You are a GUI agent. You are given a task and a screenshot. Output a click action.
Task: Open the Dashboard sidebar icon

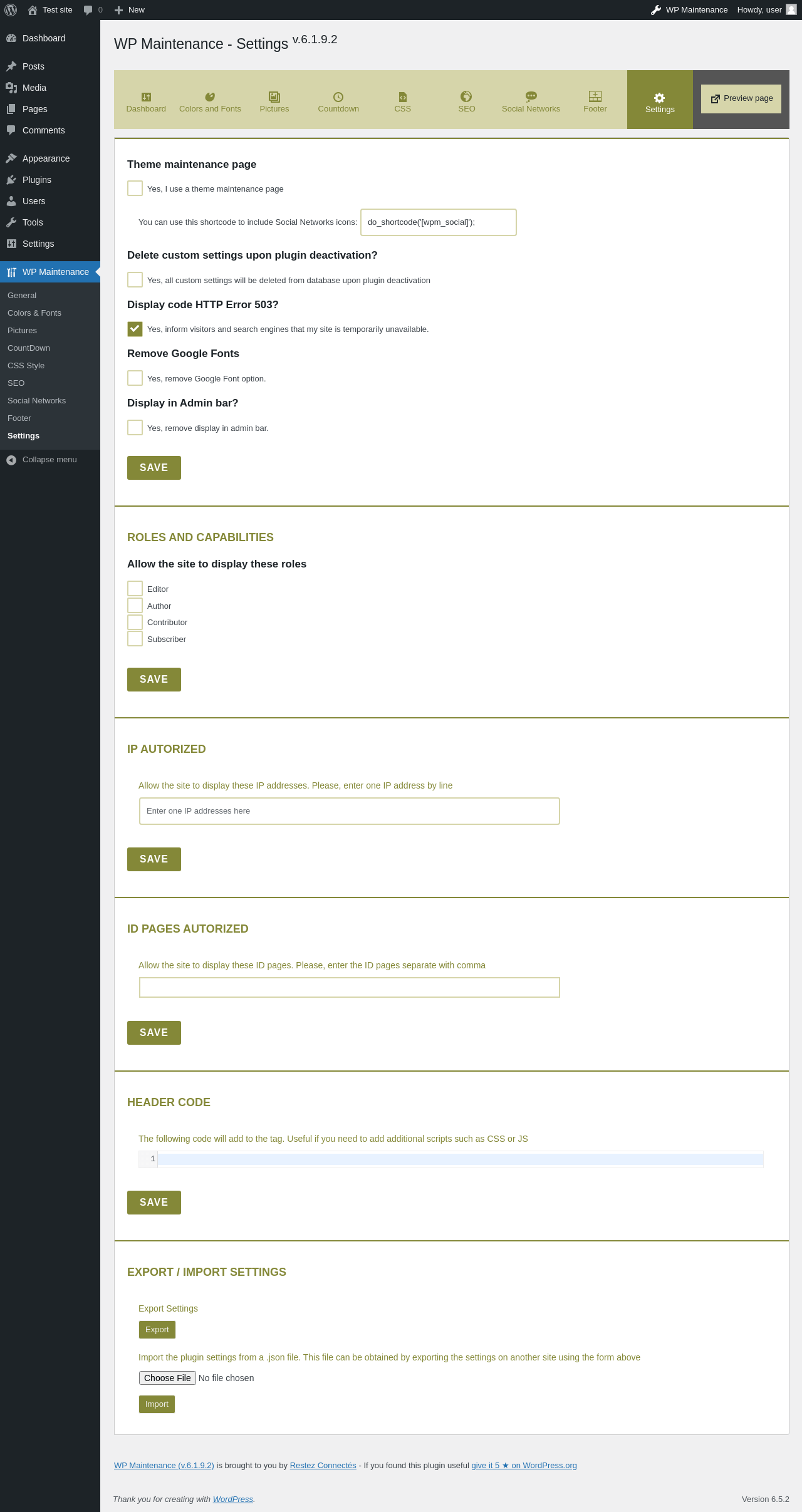[11, 38]
